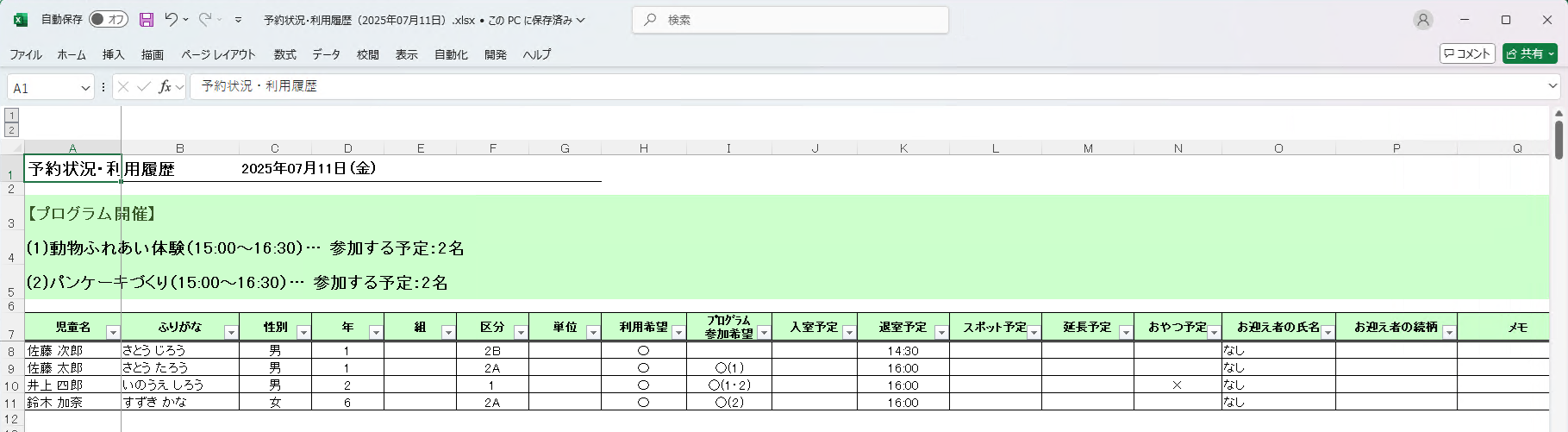
Task: Click outline level 1 button
Action: [x=12, y=116]
